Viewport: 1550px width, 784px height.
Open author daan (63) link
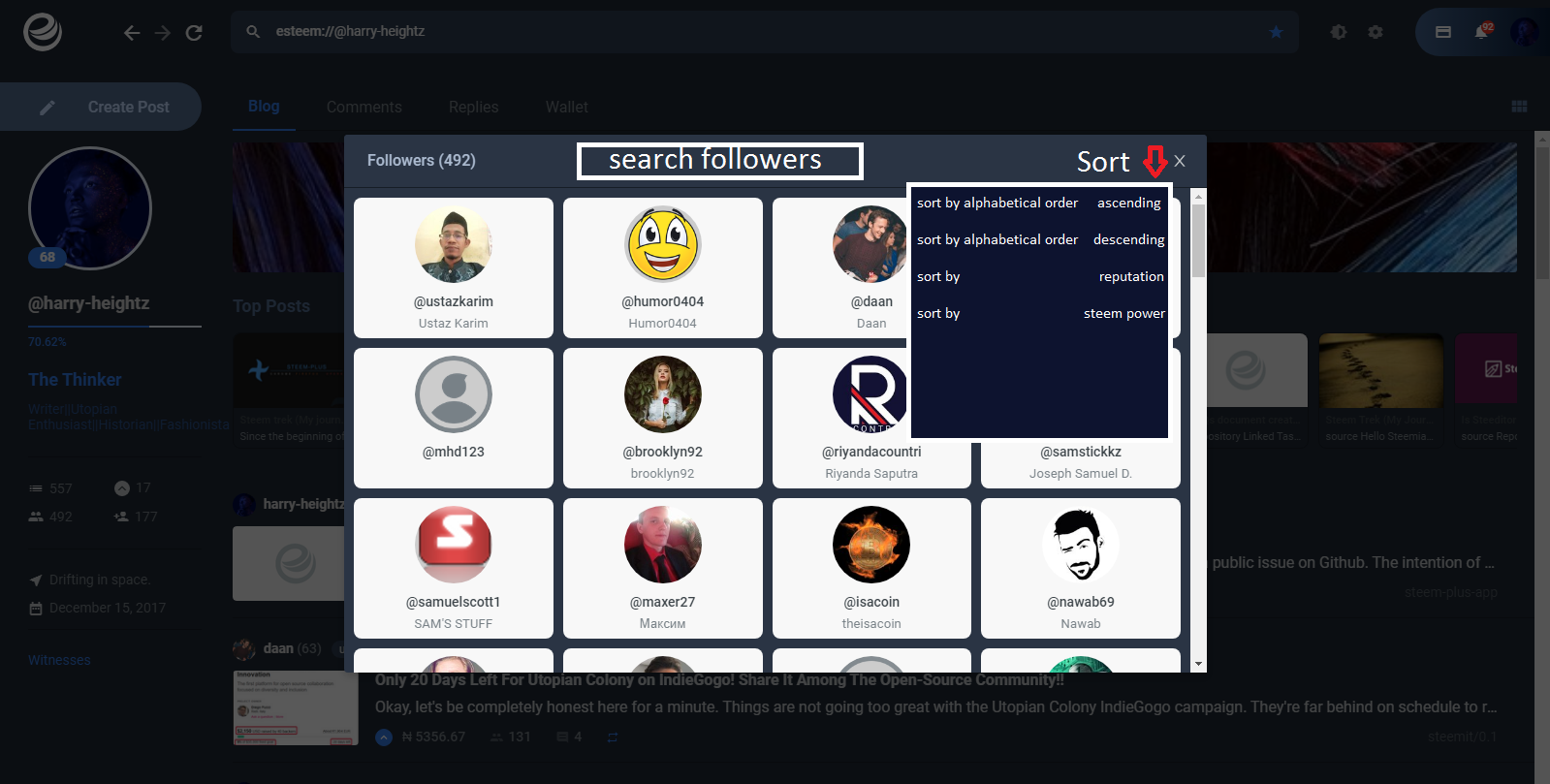pos(292,648)
